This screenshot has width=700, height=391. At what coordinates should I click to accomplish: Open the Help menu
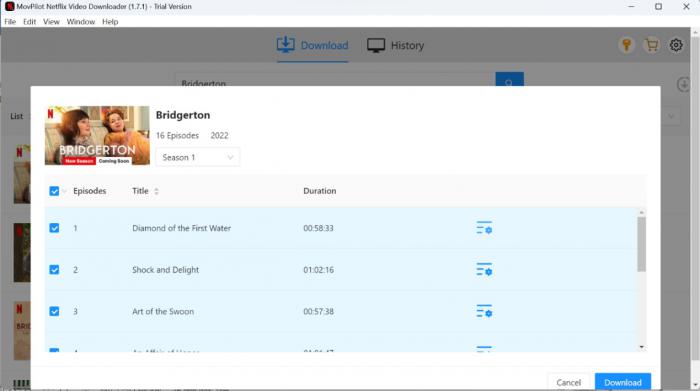click(110, 21)
